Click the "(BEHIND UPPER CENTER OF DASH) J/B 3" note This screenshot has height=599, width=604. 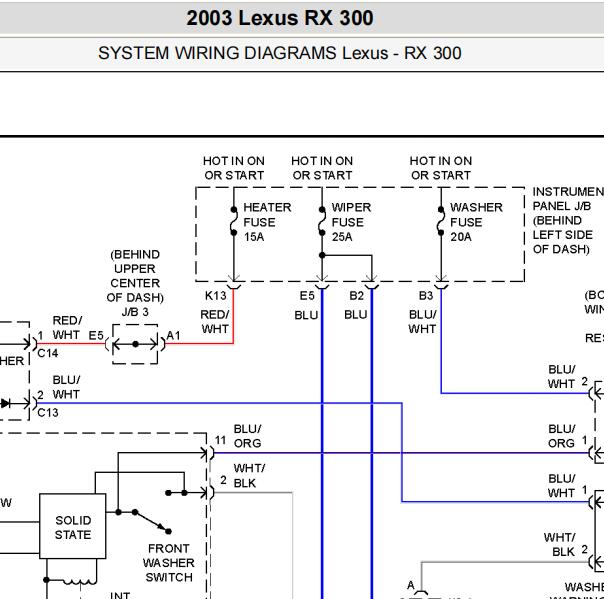[135, 283]
